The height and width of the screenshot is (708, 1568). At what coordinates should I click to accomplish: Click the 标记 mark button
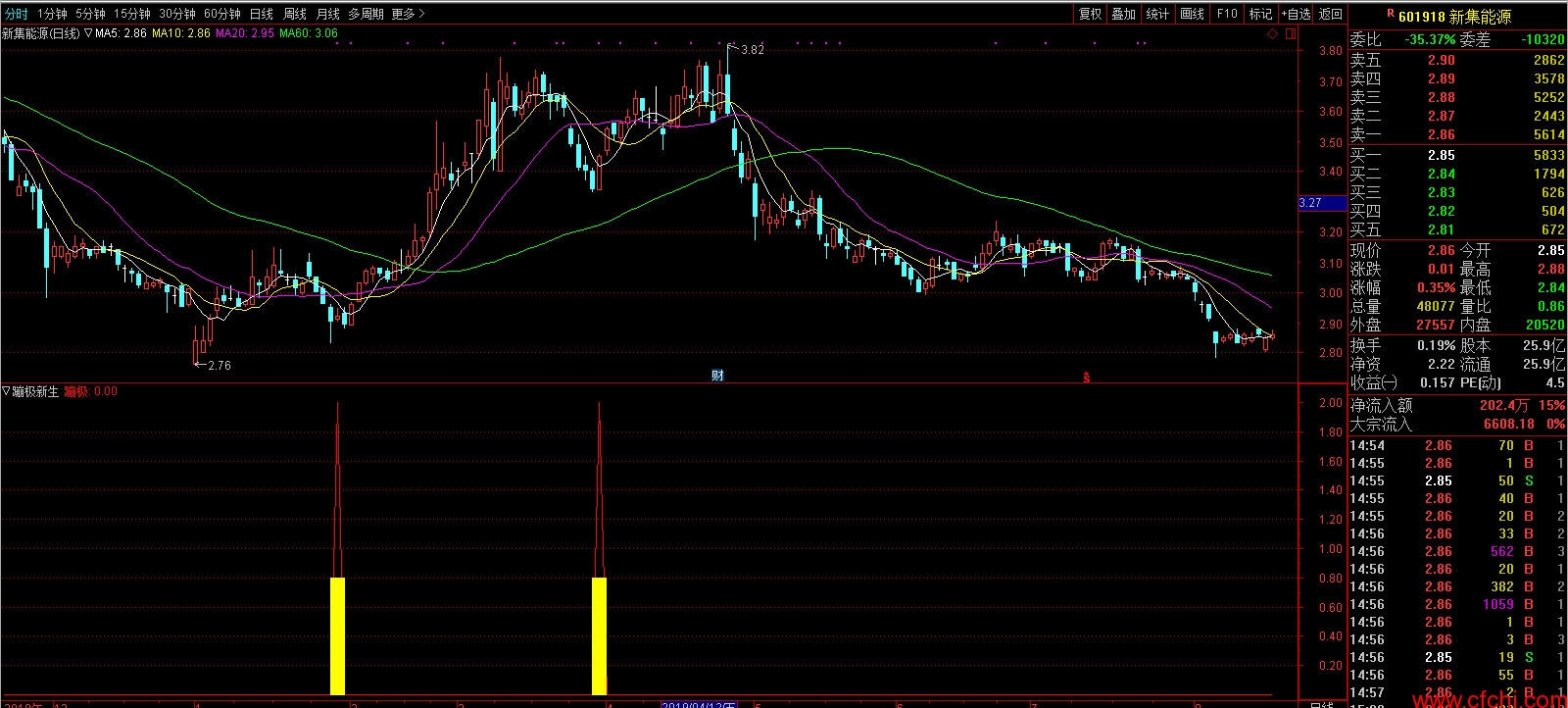(1260, 14)
